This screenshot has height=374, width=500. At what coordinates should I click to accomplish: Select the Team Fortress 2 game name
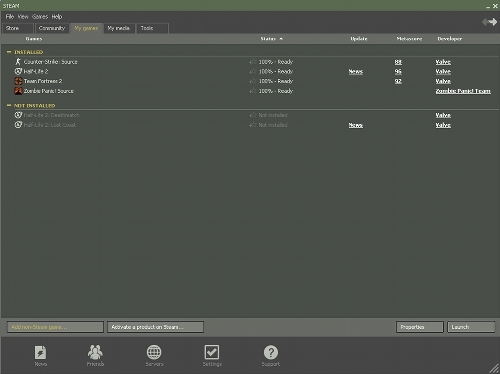[43, 81]
